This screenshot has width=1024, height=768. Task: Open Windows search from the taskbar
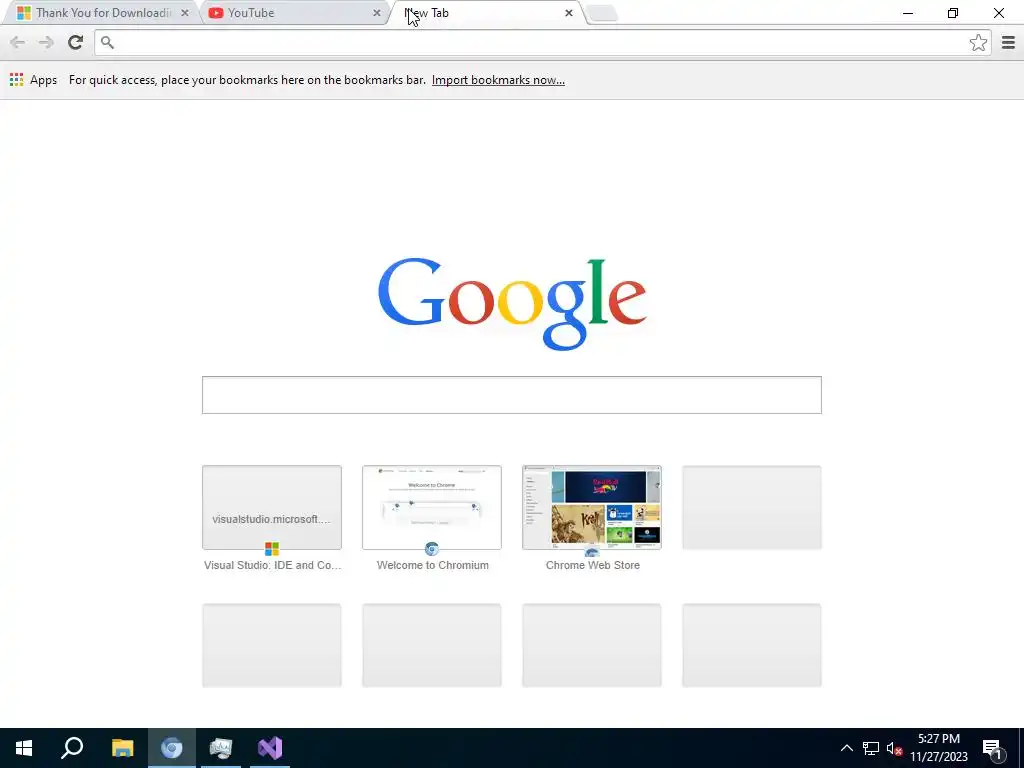[72, 748]
